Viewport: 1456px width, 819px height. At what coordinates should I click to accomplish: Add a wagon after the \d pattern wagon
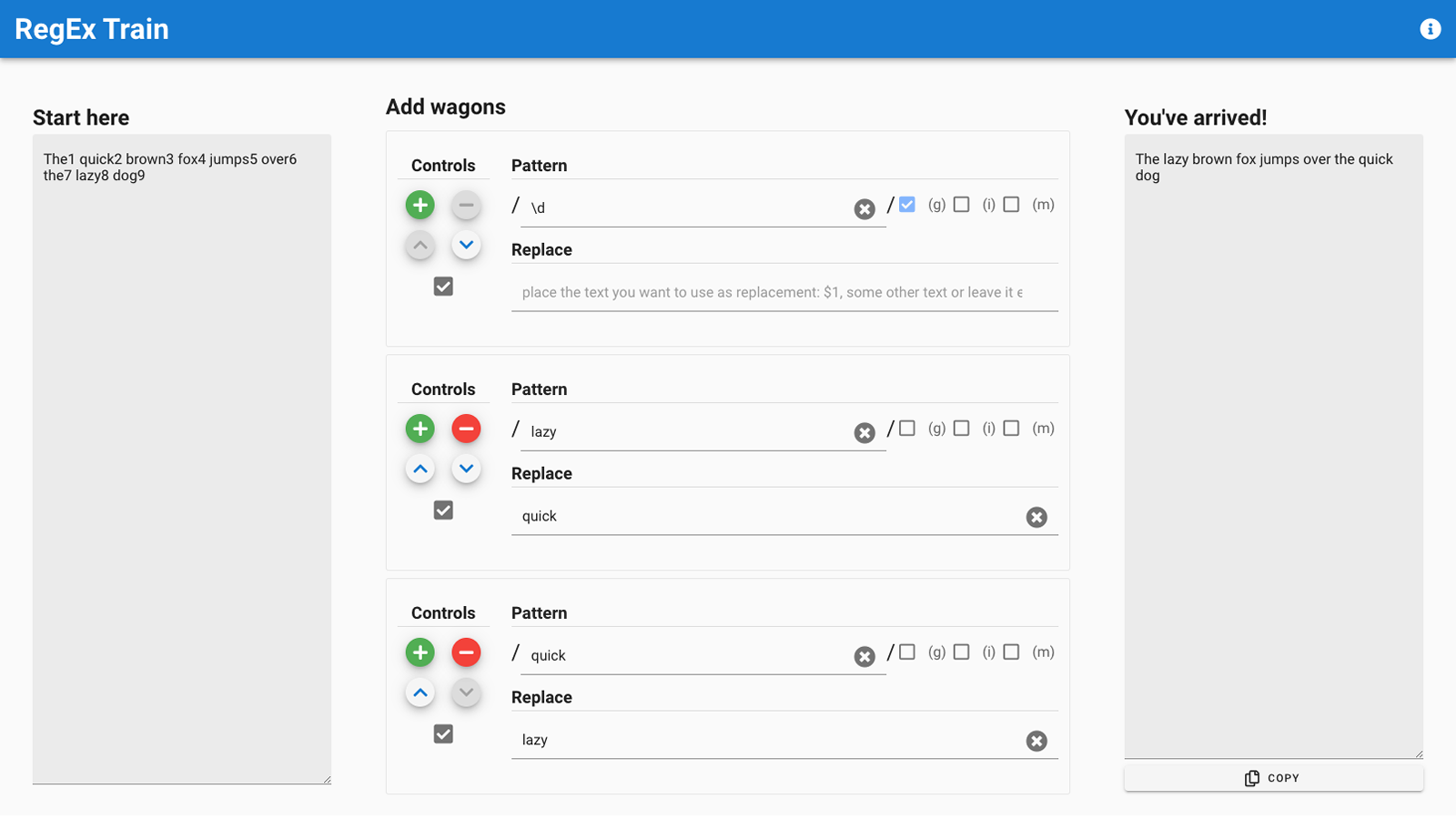(x=420, y=205)
